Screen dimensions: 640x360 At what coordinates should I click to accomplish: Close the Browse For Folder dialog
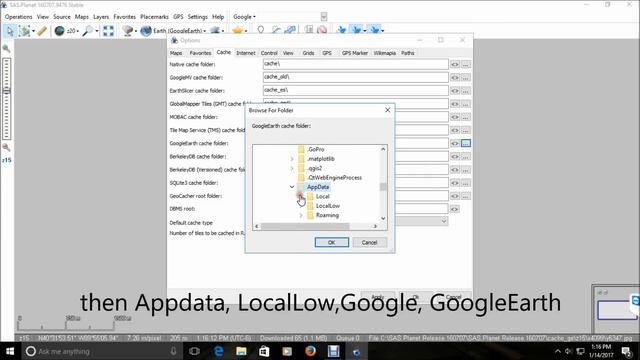point(387,110)
